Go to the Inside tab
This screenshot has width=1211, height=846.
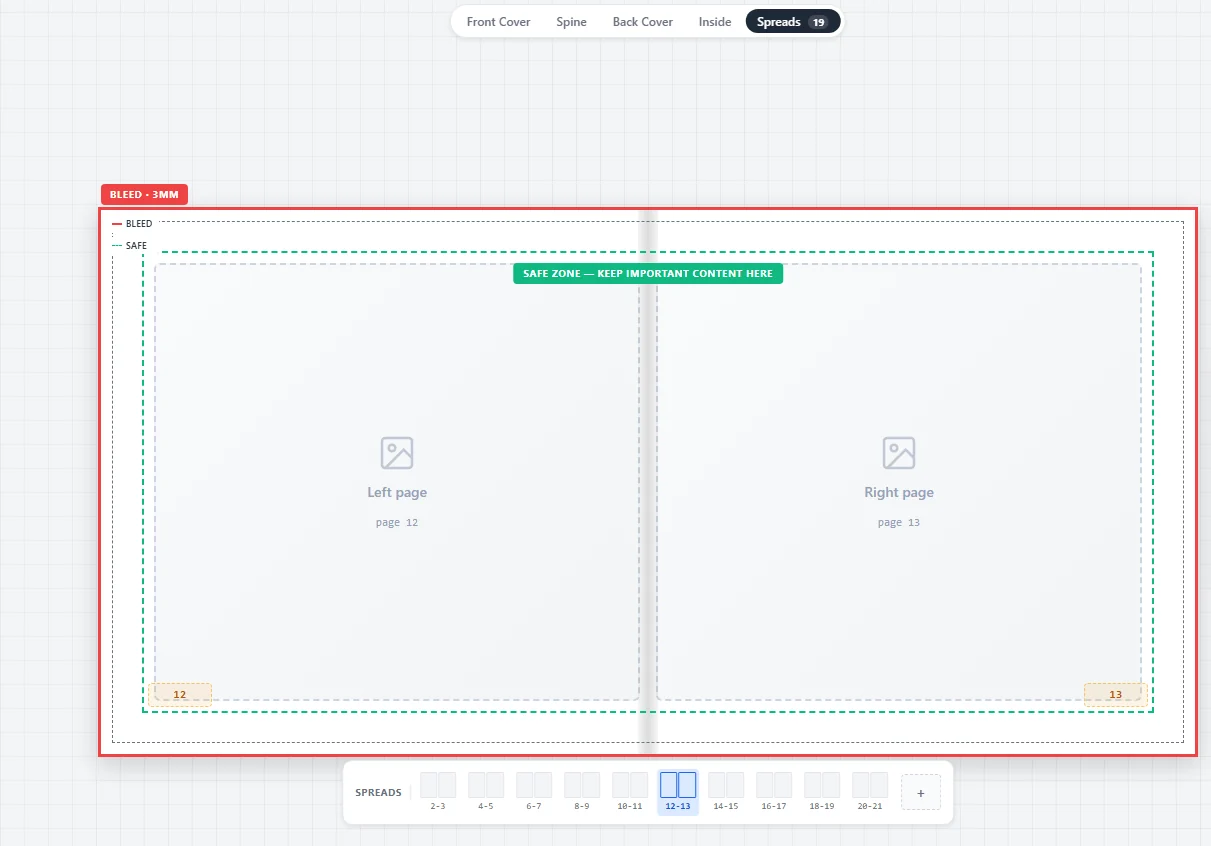coord(715,22)
